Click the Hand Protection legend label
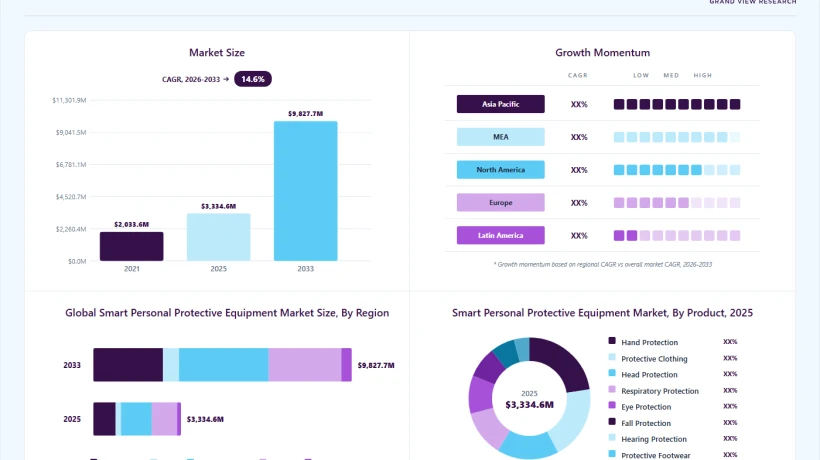Viewport: 820px width, 460px height. 650,342
